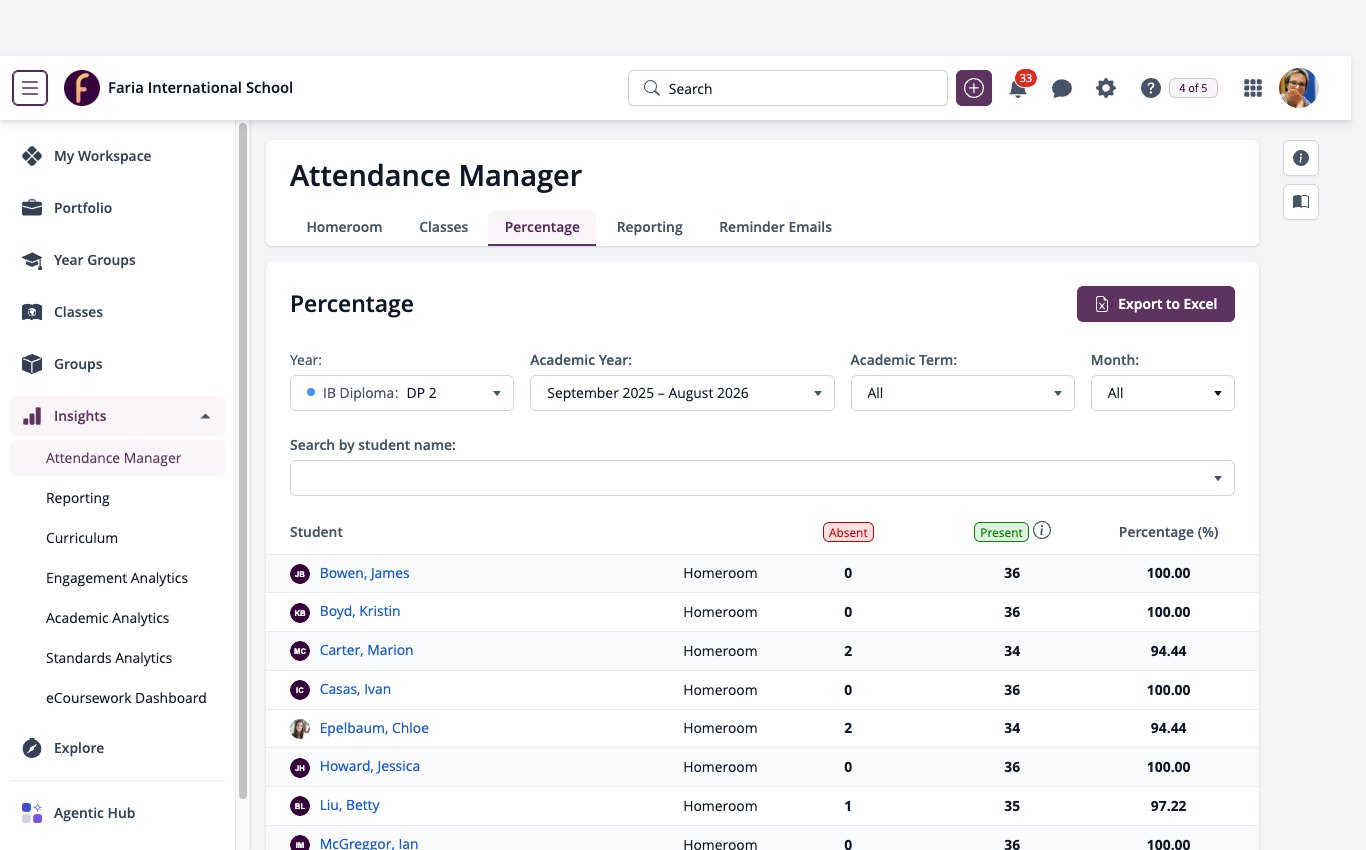Screen dimensions: 1366x850
Task: Open Reporting under Insights sidebar
Action: click(x=78, y=498)
